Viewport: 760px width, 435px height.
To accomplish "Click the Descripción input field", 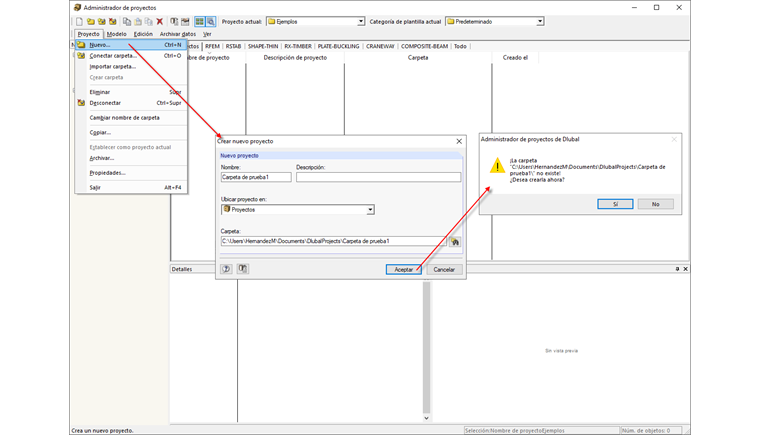I will 379,177.
